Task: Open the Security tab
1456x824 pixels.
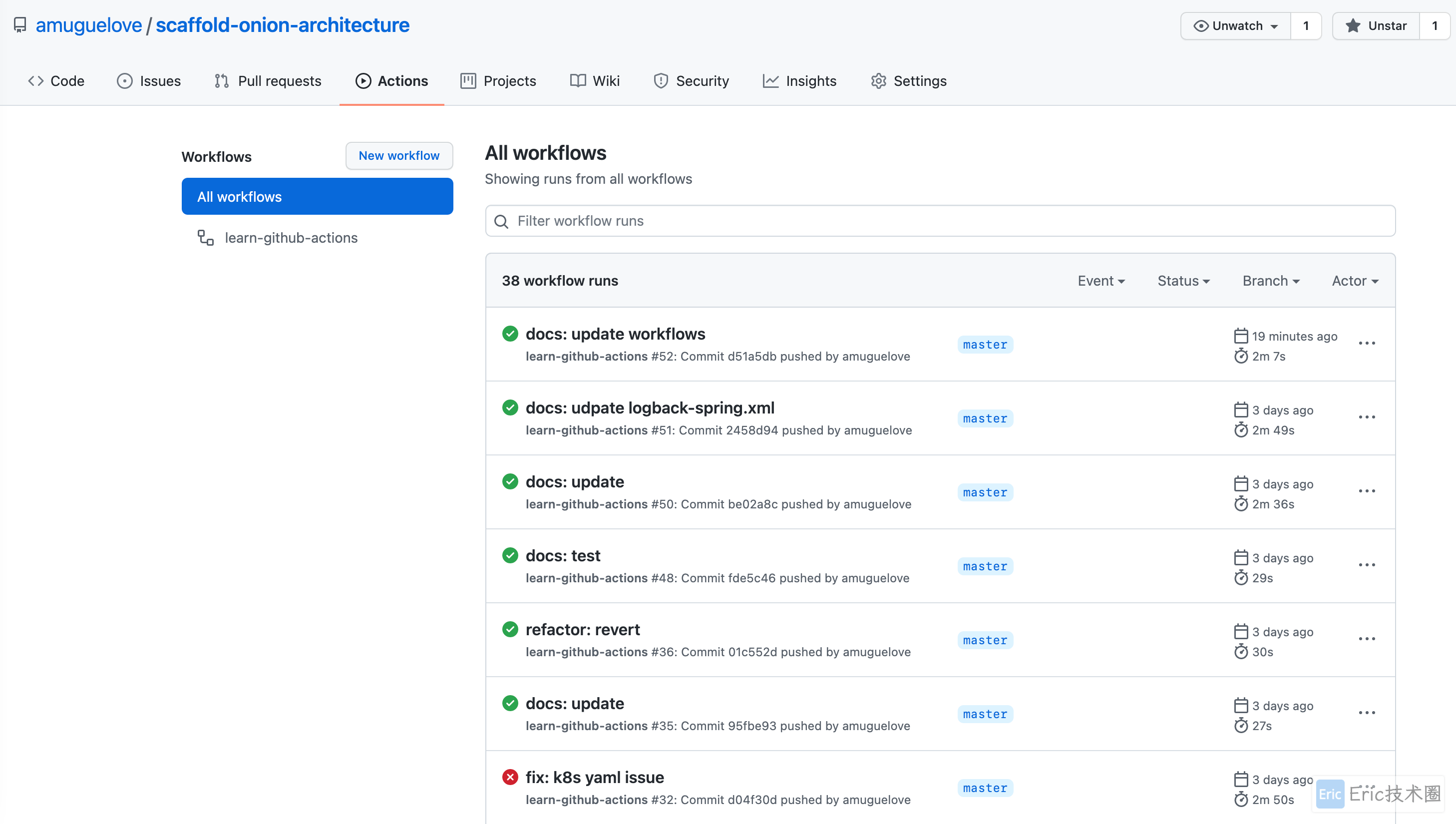Action: point(691,81)
